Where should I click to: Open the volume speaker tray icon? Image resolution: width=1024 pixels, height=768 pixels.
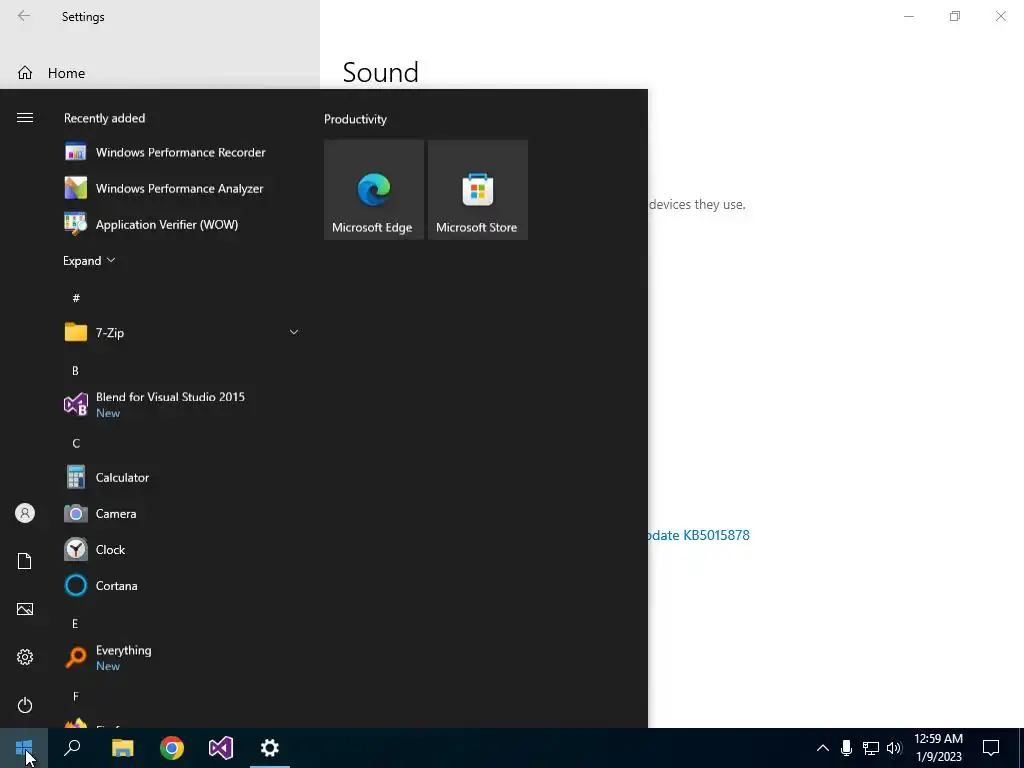[894, 748]
